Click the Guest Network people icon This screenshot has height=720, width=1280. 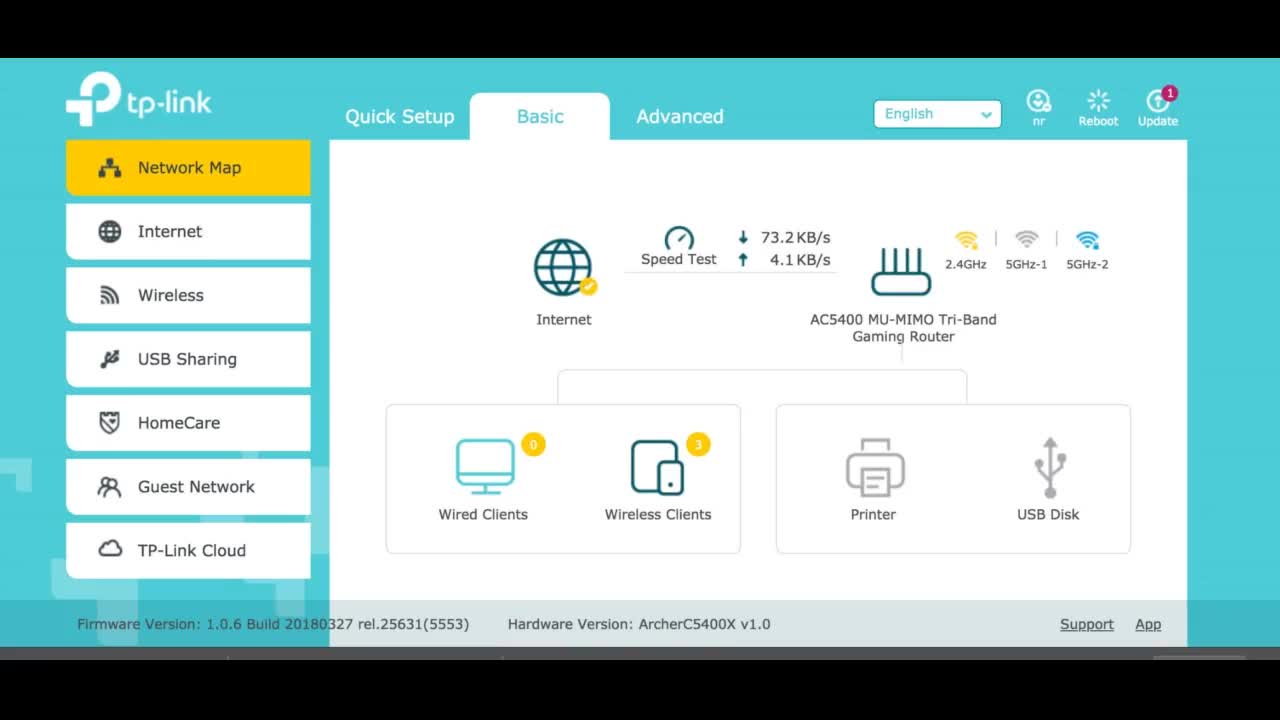coord(110,487)
